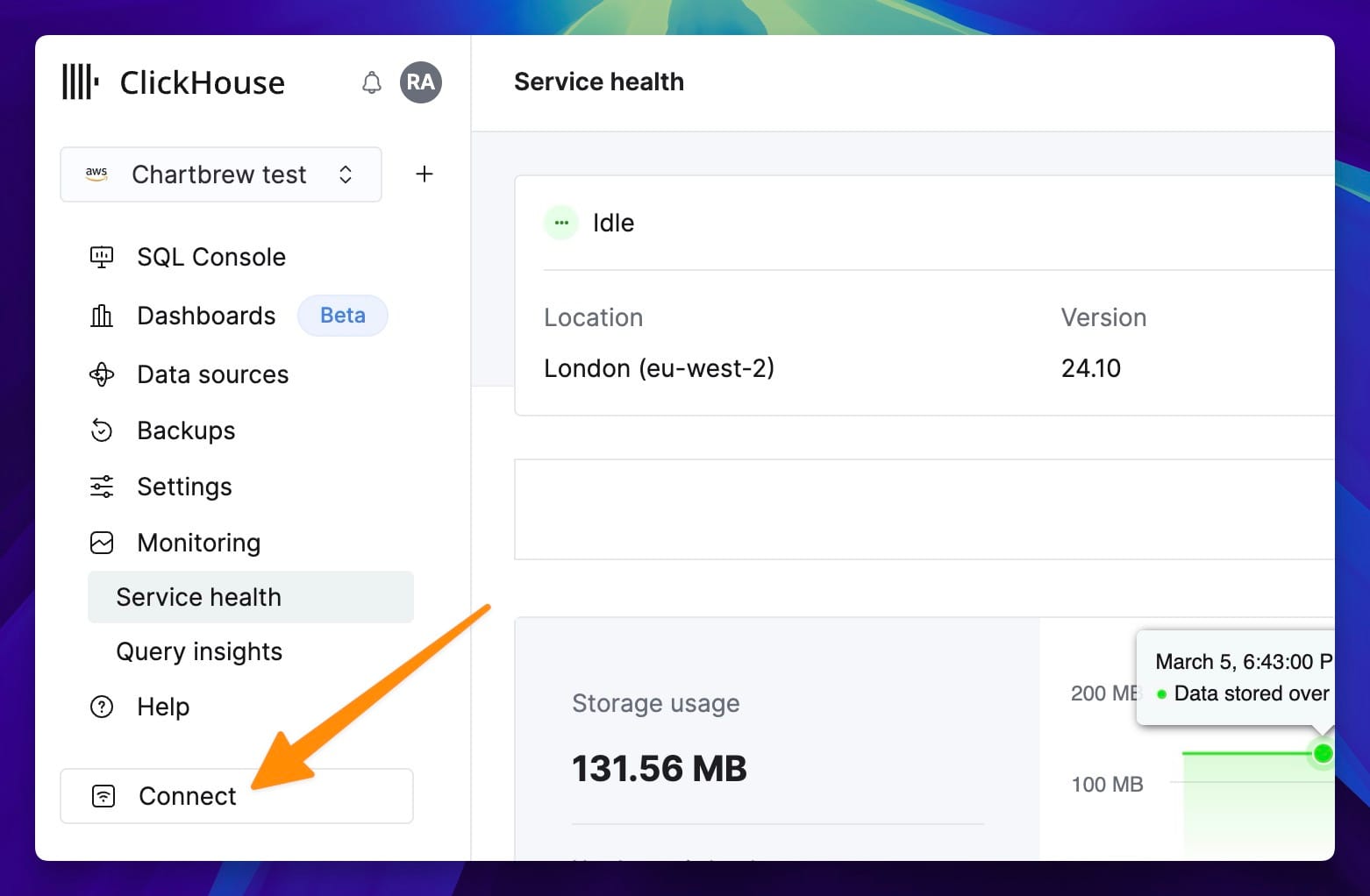Click the green storage data point marker
The width and height of the screenshot is (1370, 896).
point(1324,753)
